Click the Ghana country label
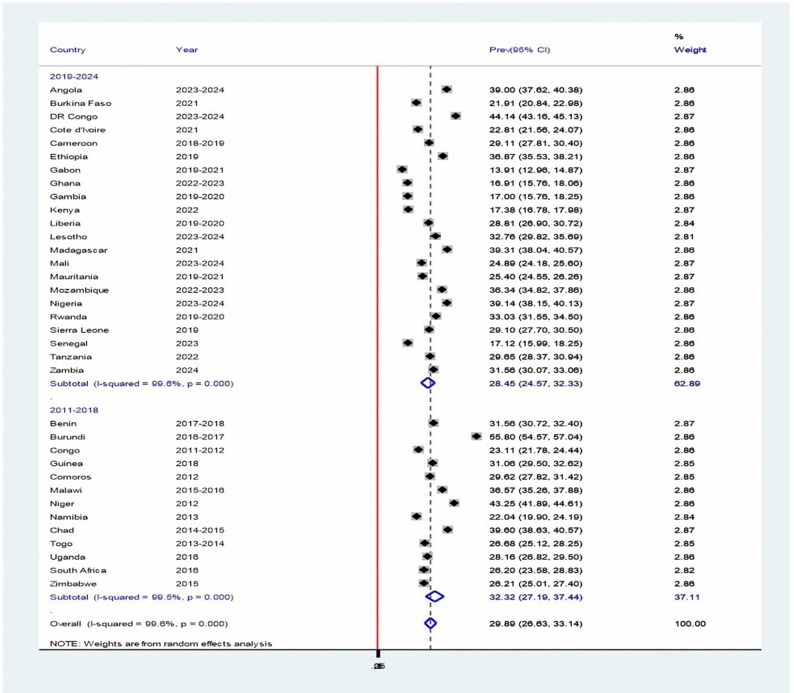 [x=65, y=183]
